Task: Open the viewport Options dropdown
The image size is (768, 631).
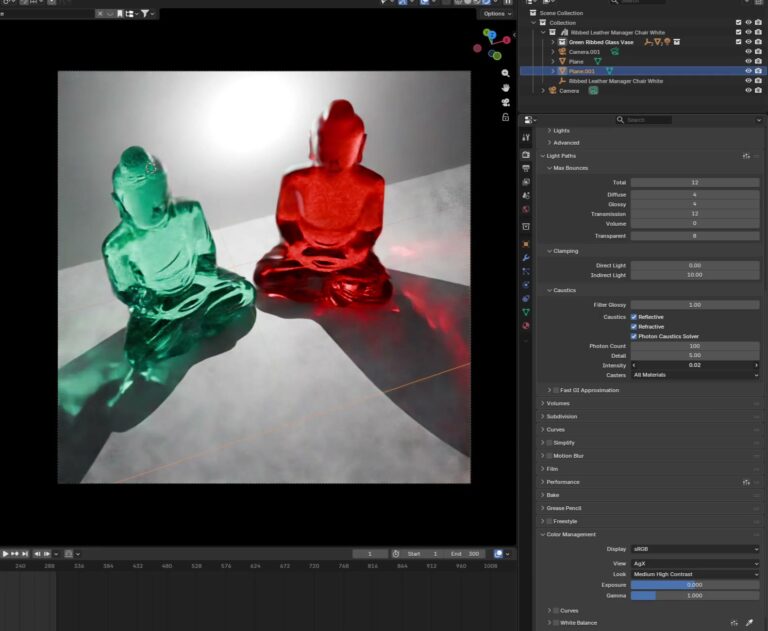Action: (x=497, y=14)
